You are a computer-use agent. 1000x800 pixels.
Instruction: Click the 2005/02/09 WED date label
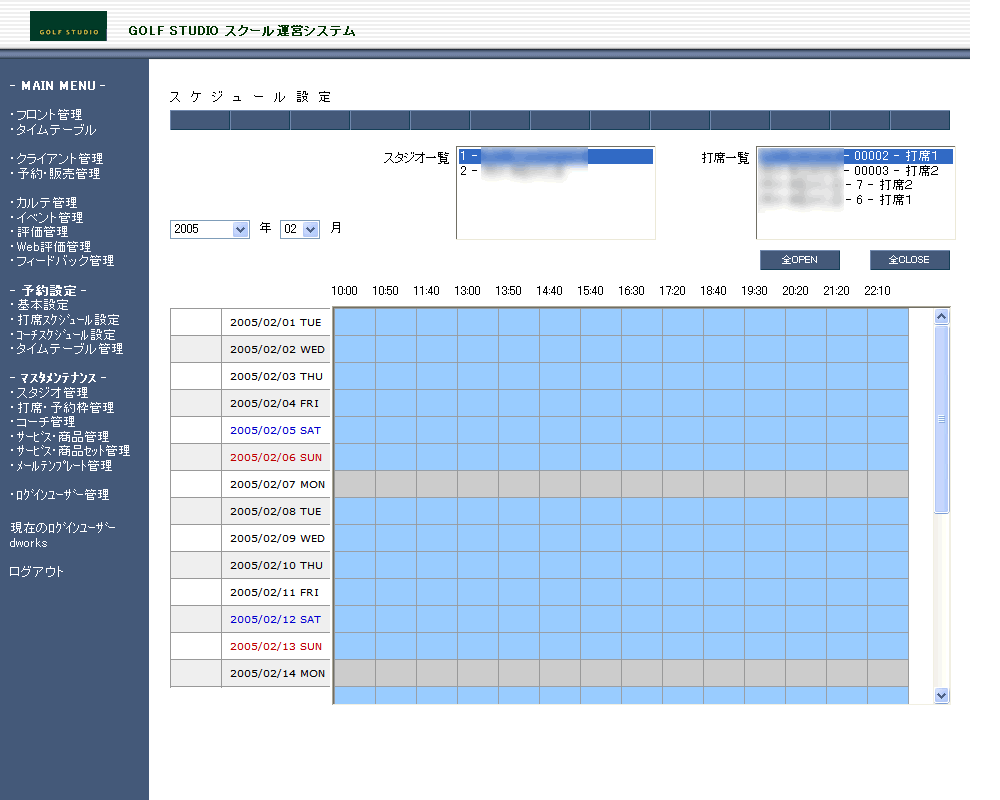point(277,538)
